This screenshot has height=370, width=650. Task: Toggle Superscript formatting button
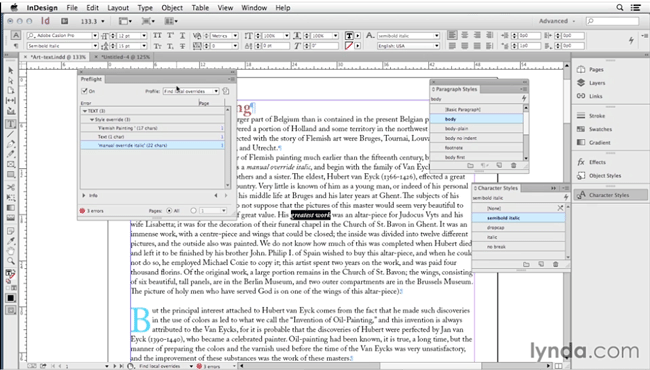pos(170,36)
